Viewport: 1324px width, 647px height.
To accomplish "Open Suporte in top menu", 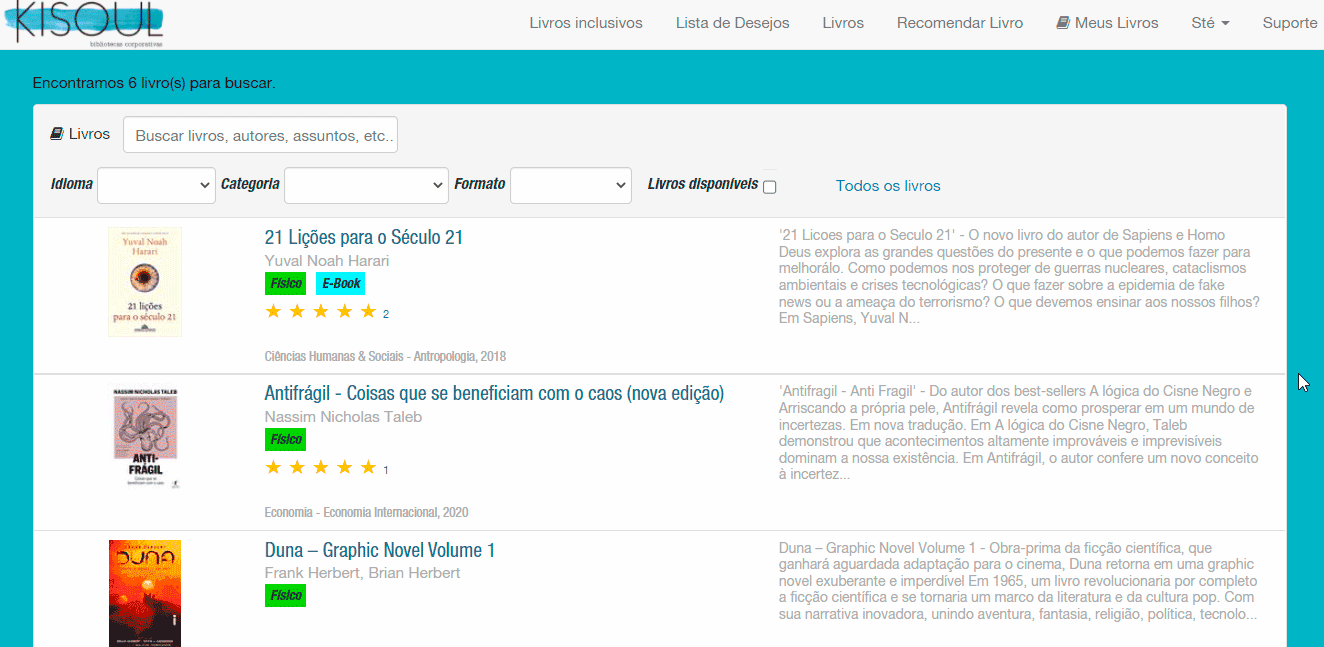I will (1290, 23).
